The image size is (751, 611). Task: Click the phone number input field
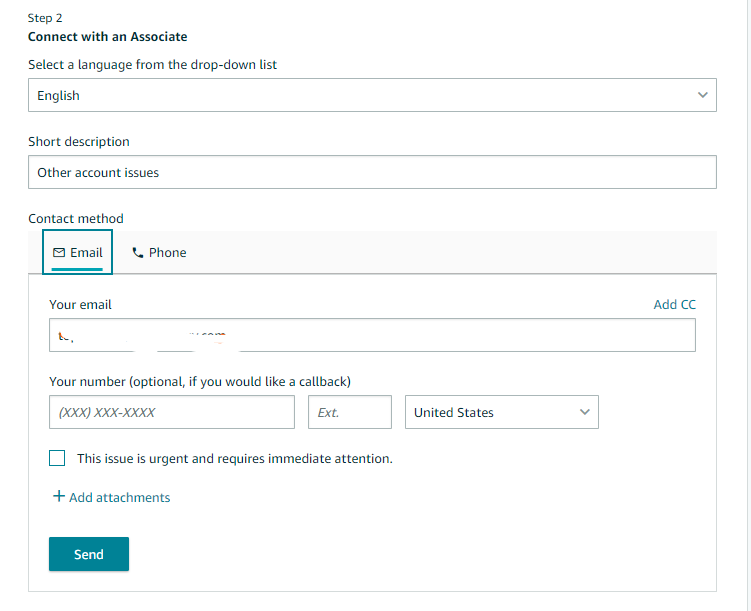(172, 412)
